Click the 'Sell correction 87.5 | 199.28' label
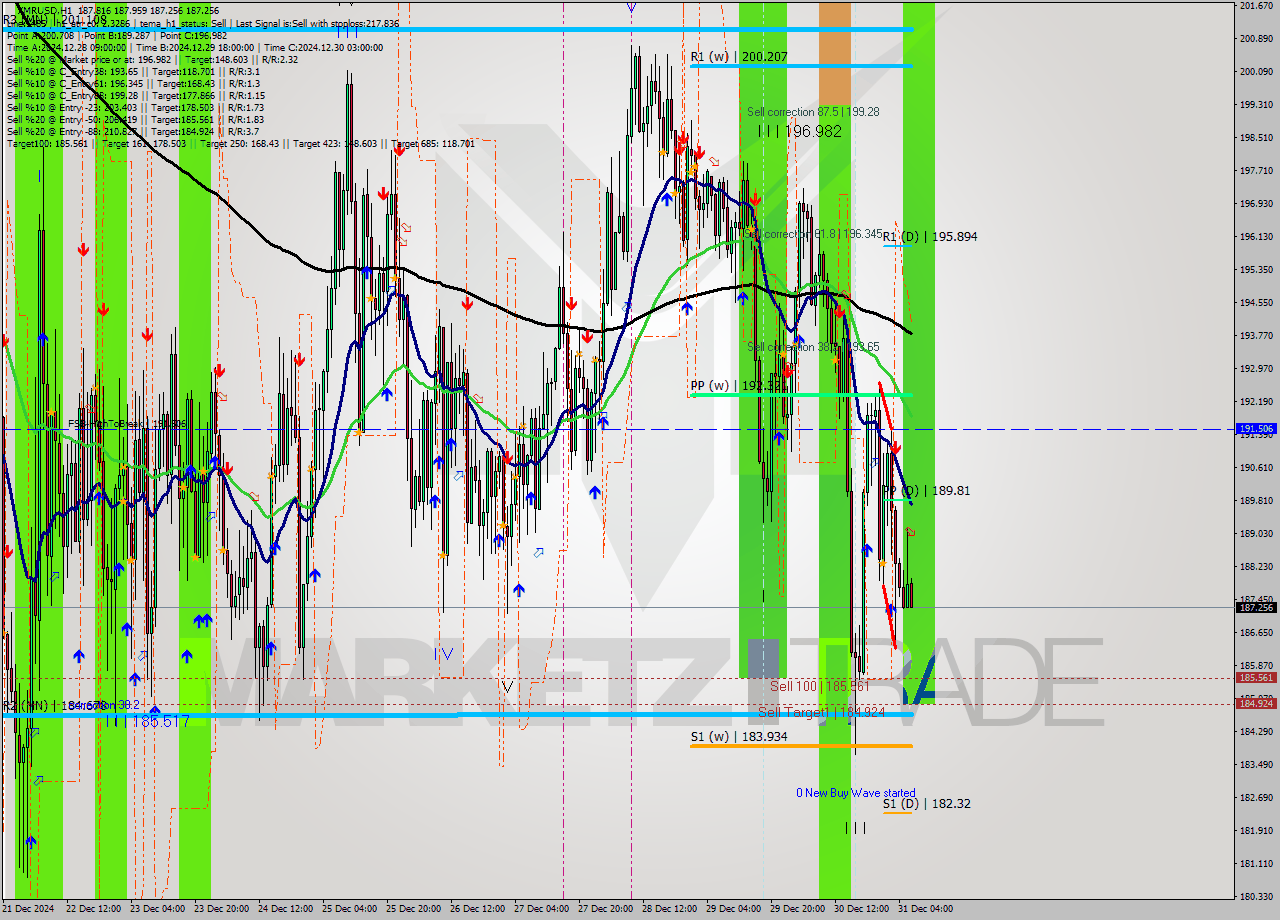This screenshot has height=920, width=1280. tap(813, 112)
